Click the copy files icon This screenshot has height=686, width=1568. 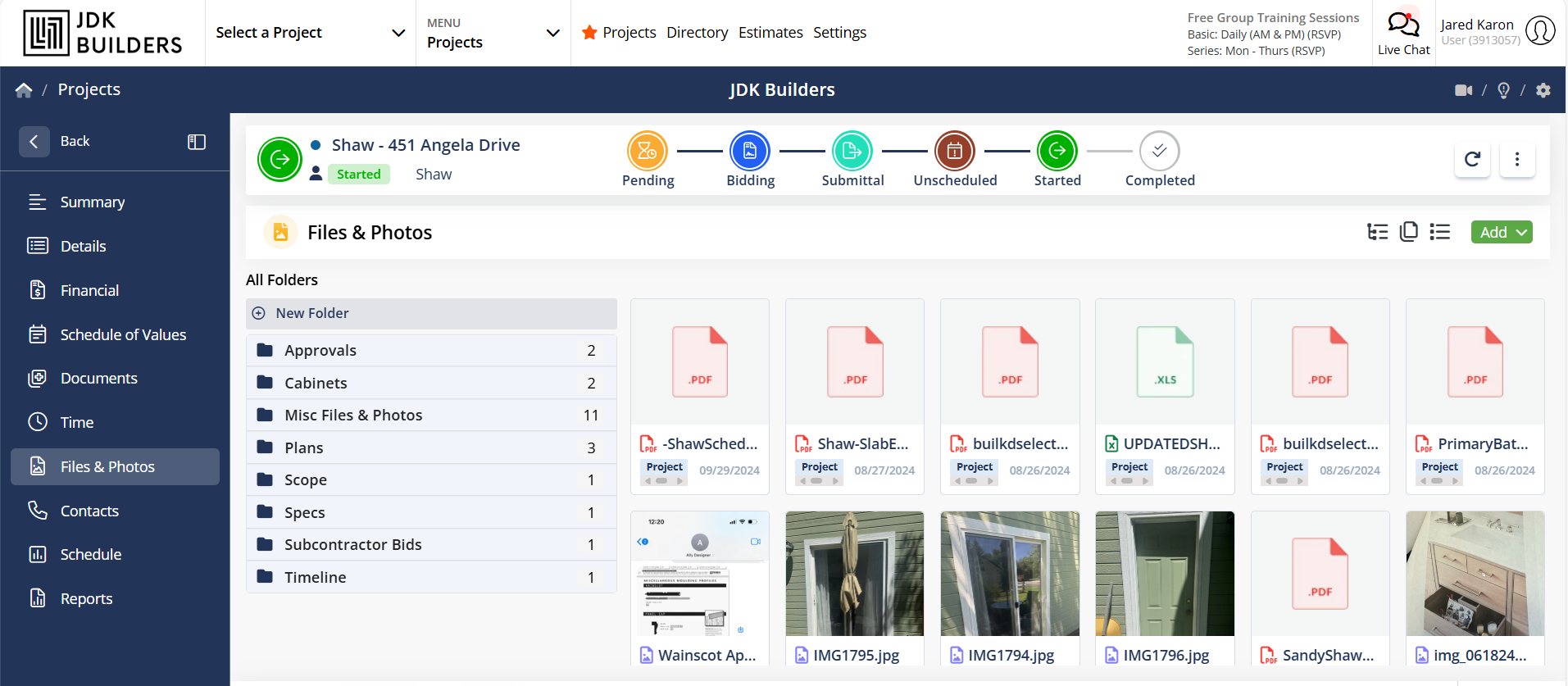1409,232
